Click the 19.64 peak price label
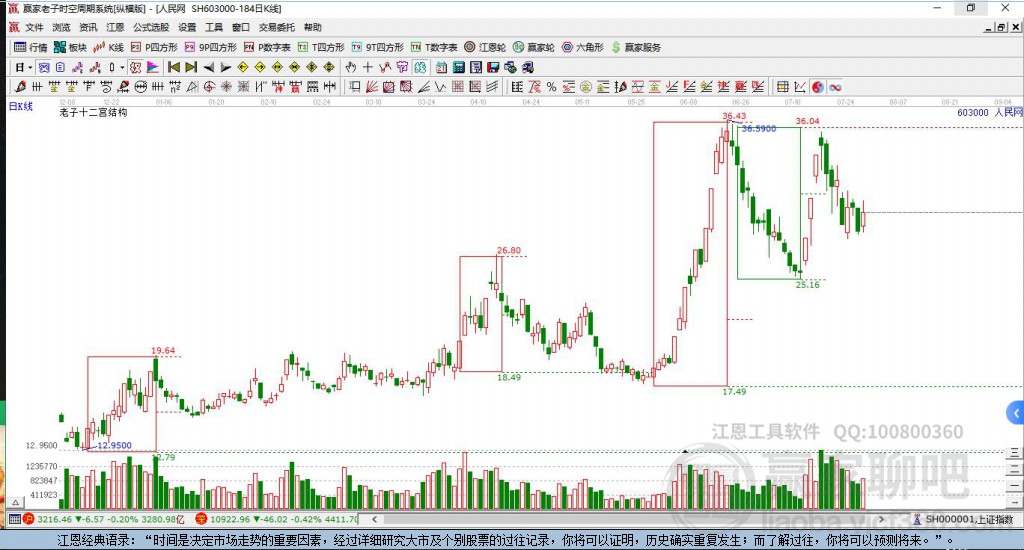Image resolution: width=1024 pixels, height=550 pixels. point(163,351)
